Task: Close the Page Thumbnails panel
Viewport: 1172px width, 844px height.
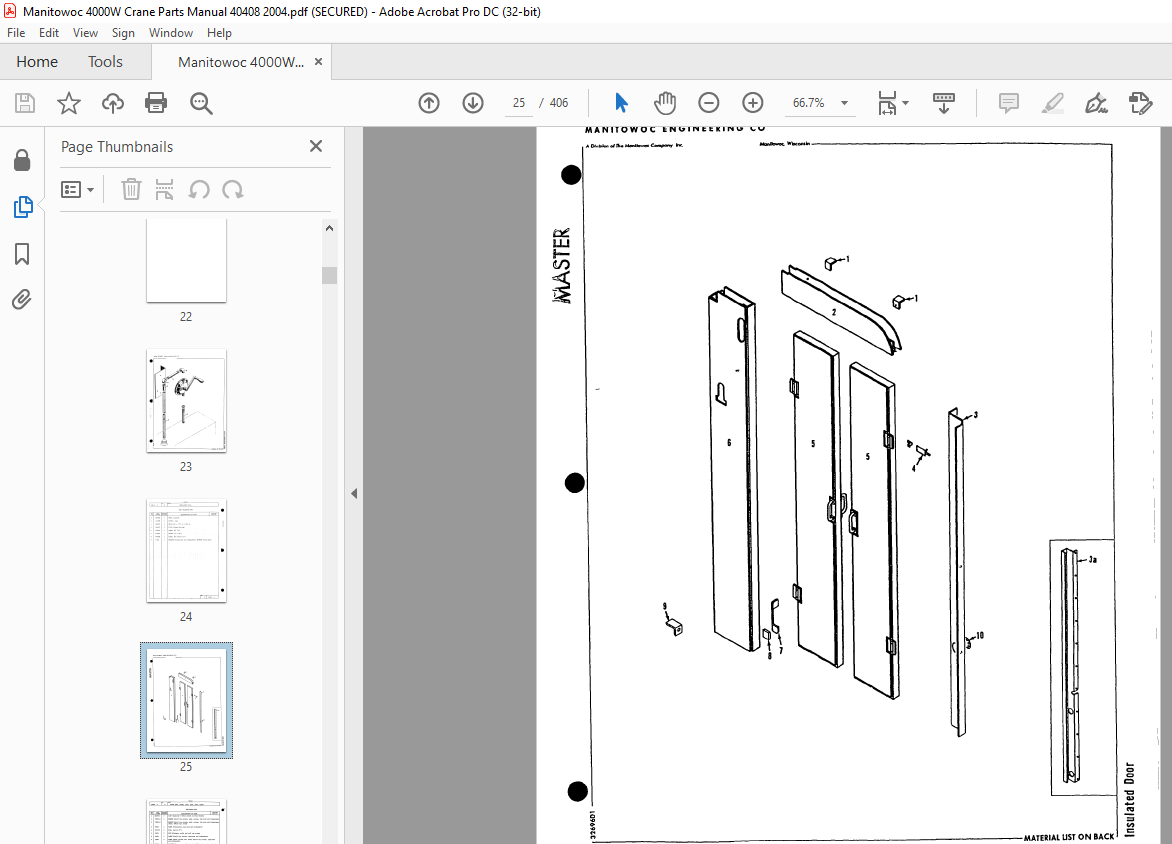Action: (x=316, y=147)
